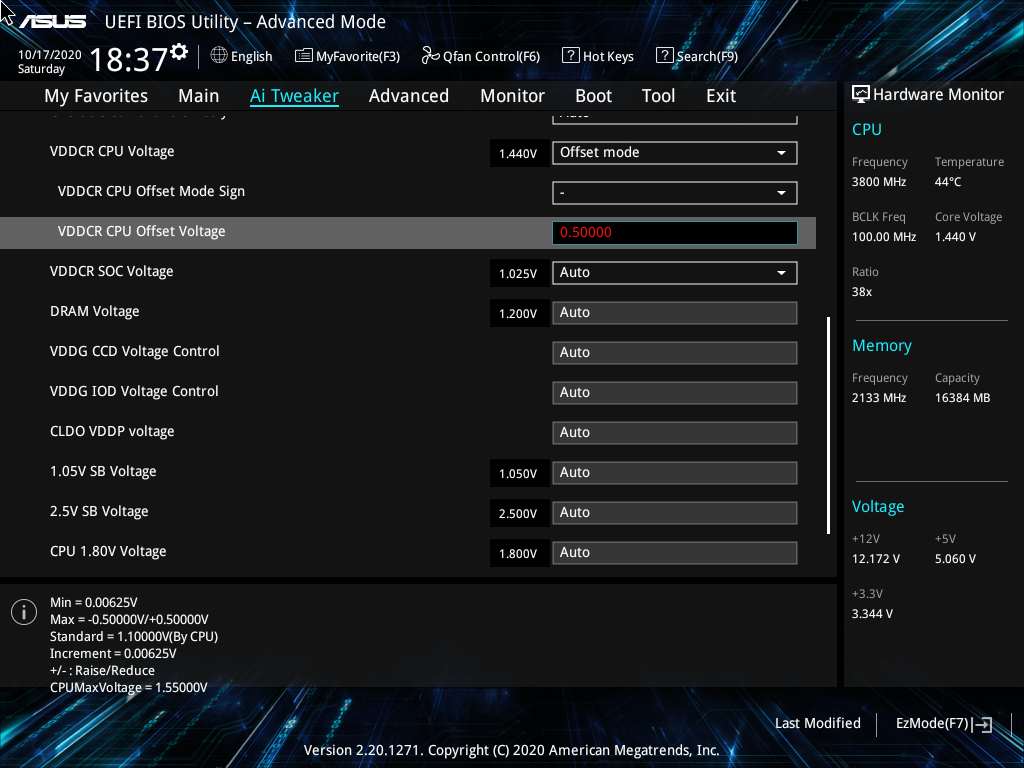Click the 38x Ratio value
The image size is (1024, 768).
tap(862, 293)
